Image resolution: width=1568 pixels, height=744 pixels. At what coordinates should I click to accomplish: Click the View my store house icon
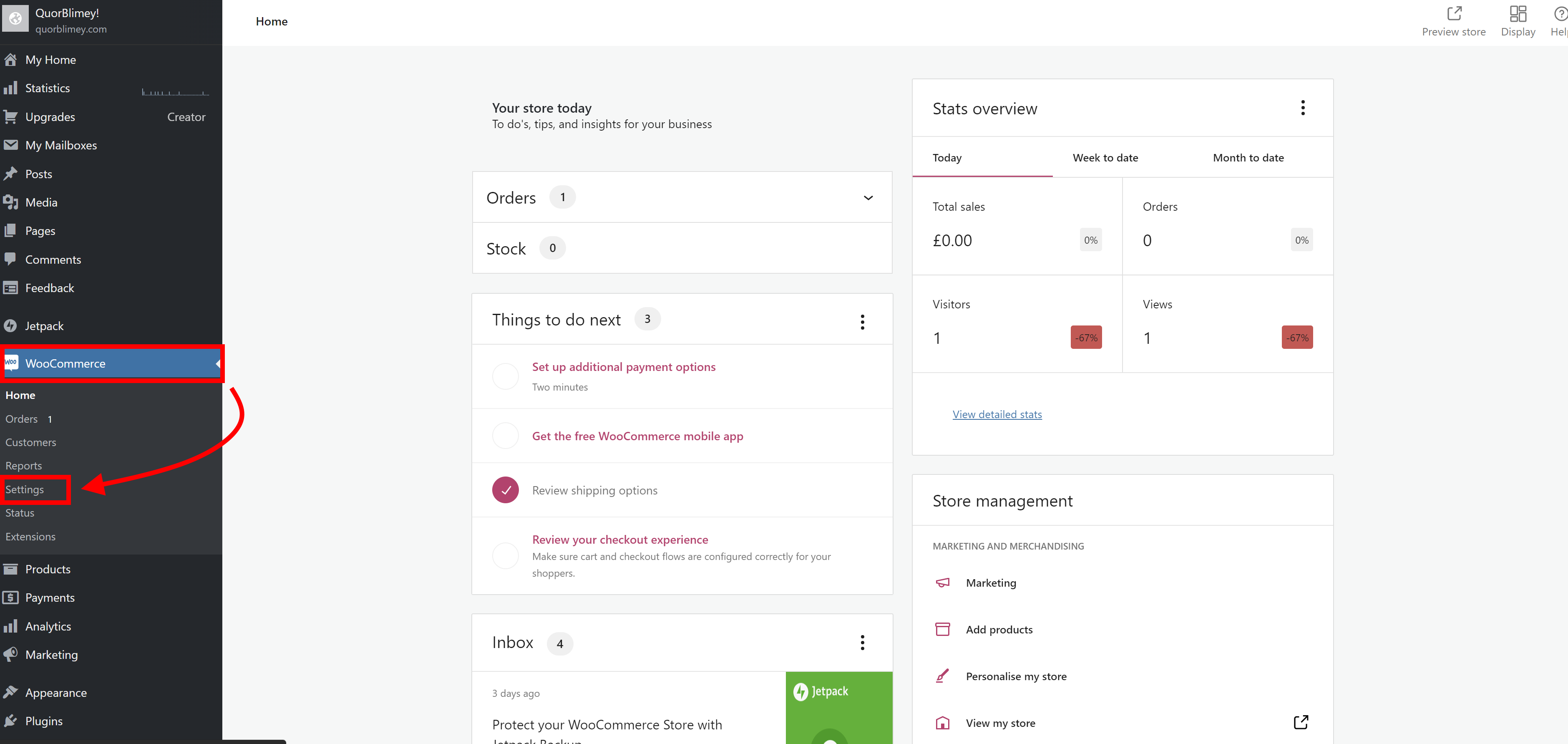942,723
